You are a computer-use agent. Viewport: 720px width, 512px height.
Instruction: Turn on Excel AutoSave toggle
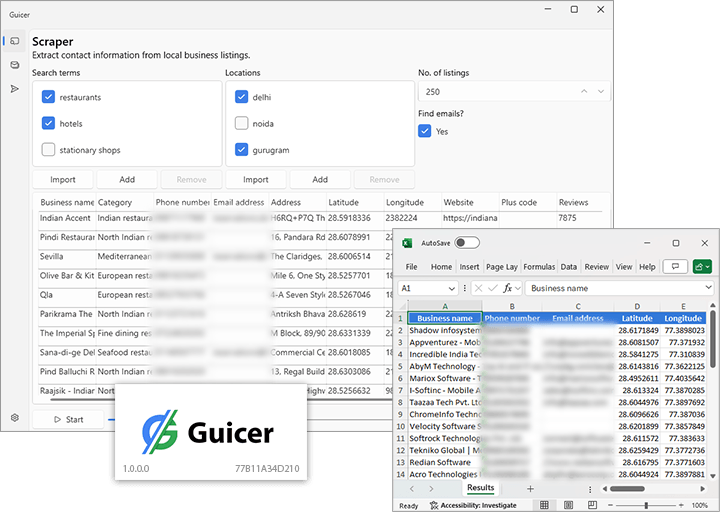pyautogui.click(x=466, y=243)
